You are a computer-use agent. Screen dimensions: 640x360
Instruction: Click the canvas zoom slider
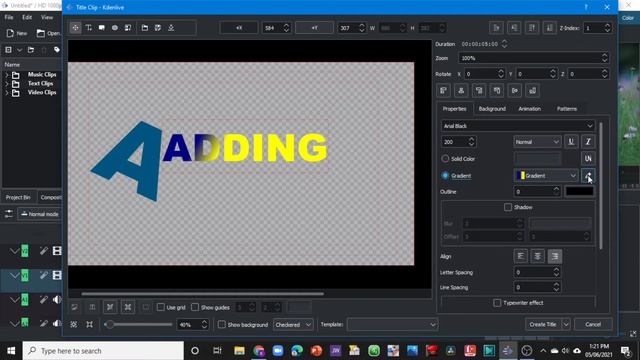[139, 324]
